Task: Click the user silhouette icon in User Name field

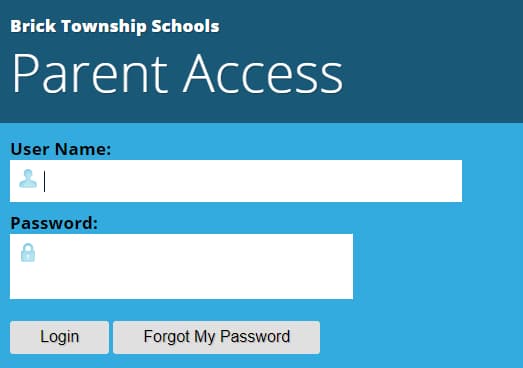Action: (x=28, y=179)
